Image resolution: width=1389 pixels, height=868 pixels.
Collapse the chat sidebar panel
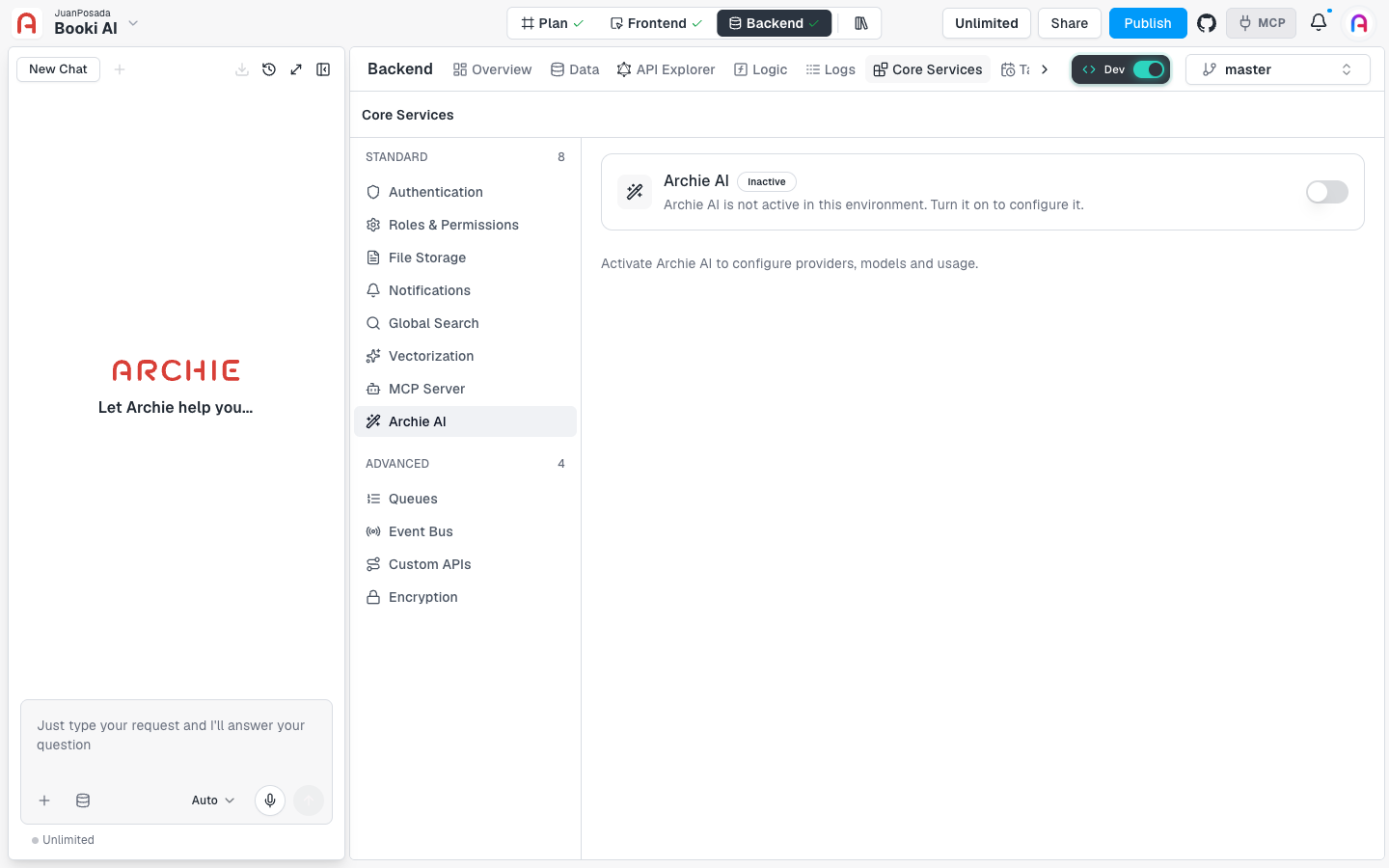click(x=323, y=69)
